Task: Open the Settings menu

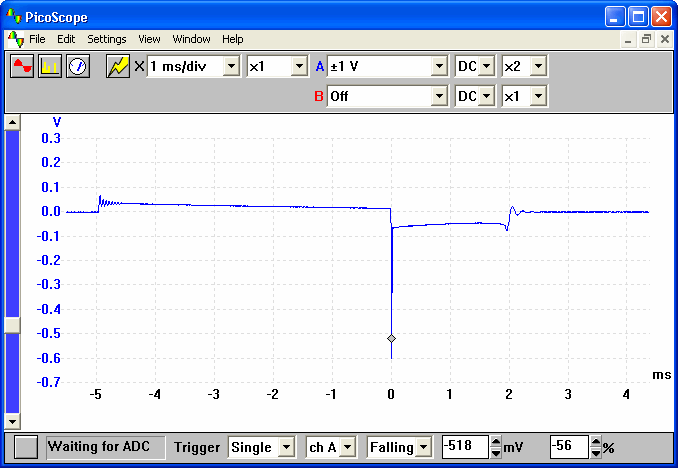Action: [x=107, y=39]
